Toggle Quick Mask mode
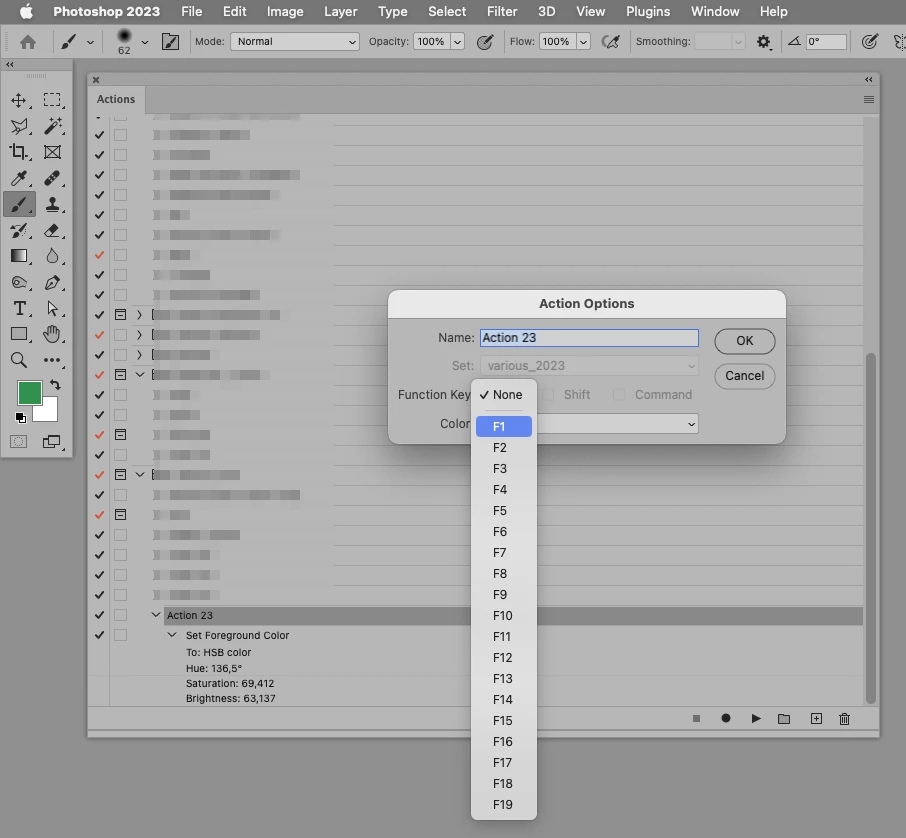The image size is (906, 838). 18,442
